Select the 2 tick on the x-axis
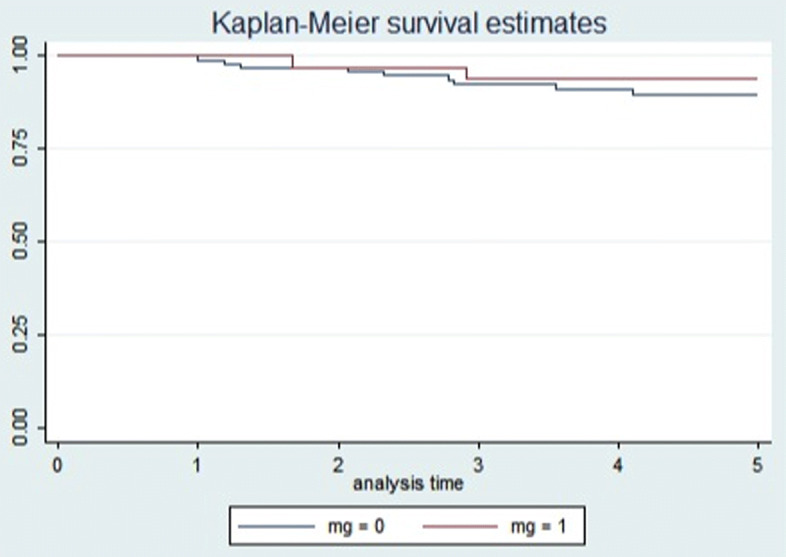 coord(338,465)
